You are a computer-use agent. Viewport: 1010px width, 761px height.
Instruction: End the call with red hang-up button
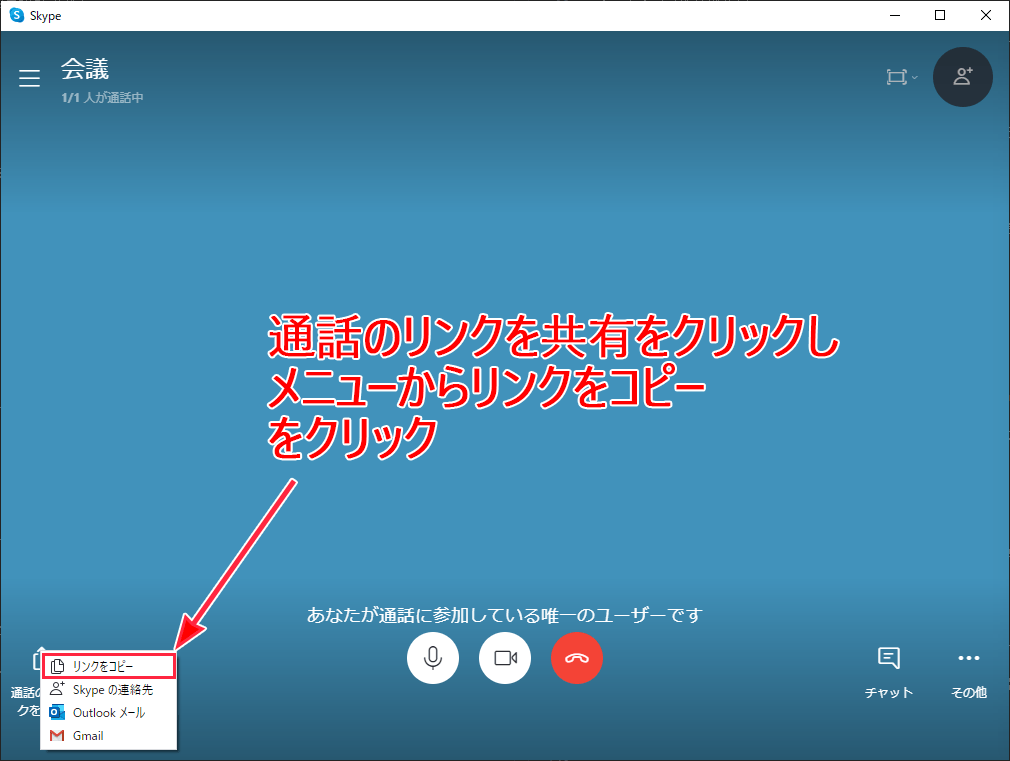tap(577, 658)
